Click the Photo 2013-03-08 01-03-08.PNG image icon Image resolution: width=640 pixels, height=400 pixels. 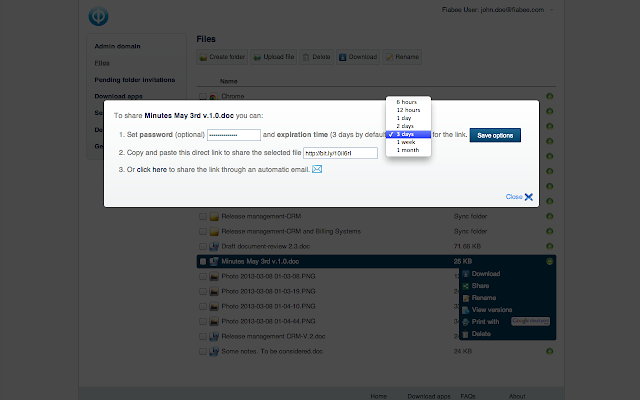coord(214,276)
